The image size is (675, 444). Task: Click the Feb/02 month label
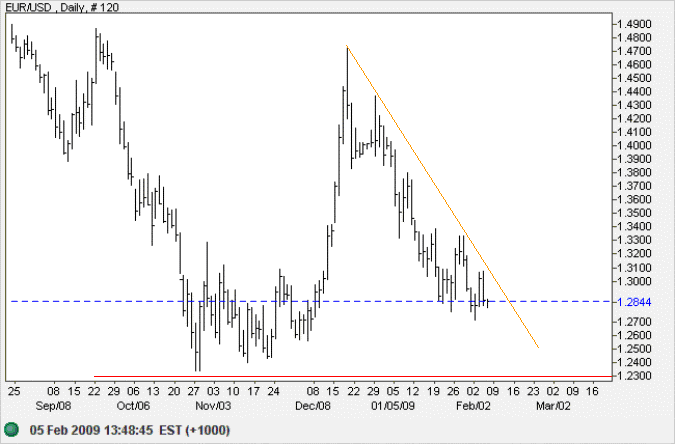pyautogui.click(x=473, y=406)
